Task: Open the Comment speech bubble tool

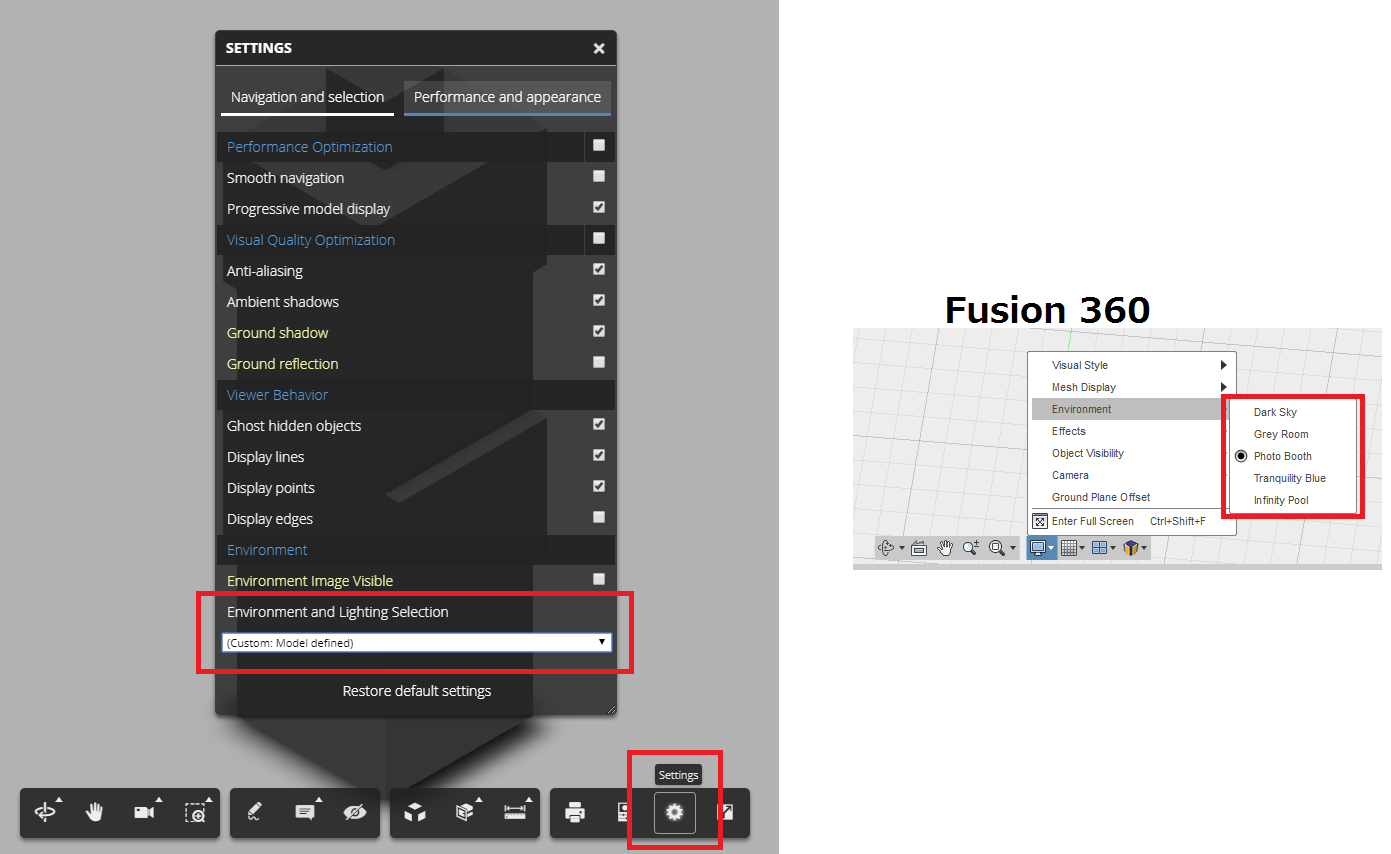Action: click(x=305, y=812)
